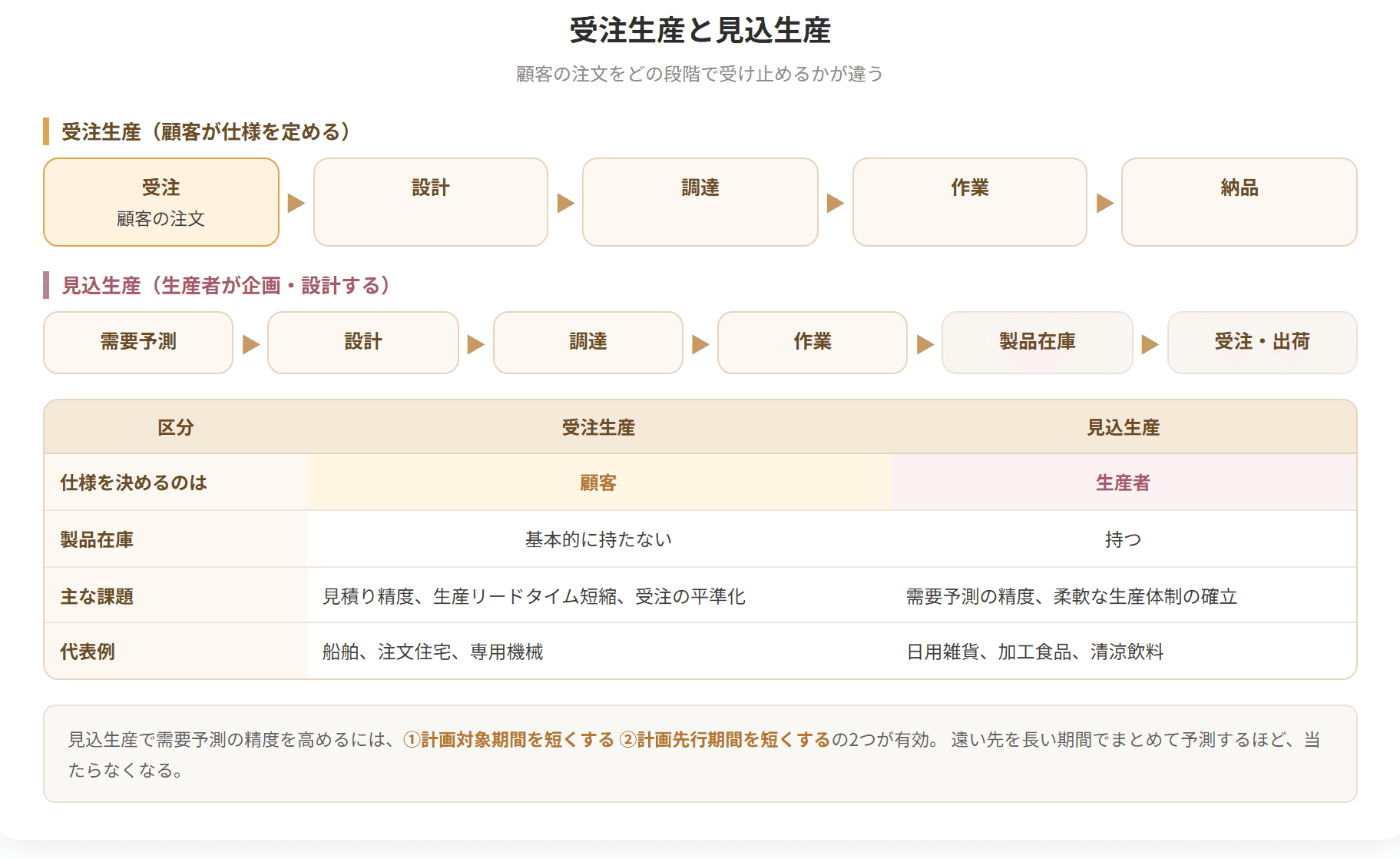The image size is (1400, 859).
Task: Click the cell 持つ
Action: [1123, 539]
